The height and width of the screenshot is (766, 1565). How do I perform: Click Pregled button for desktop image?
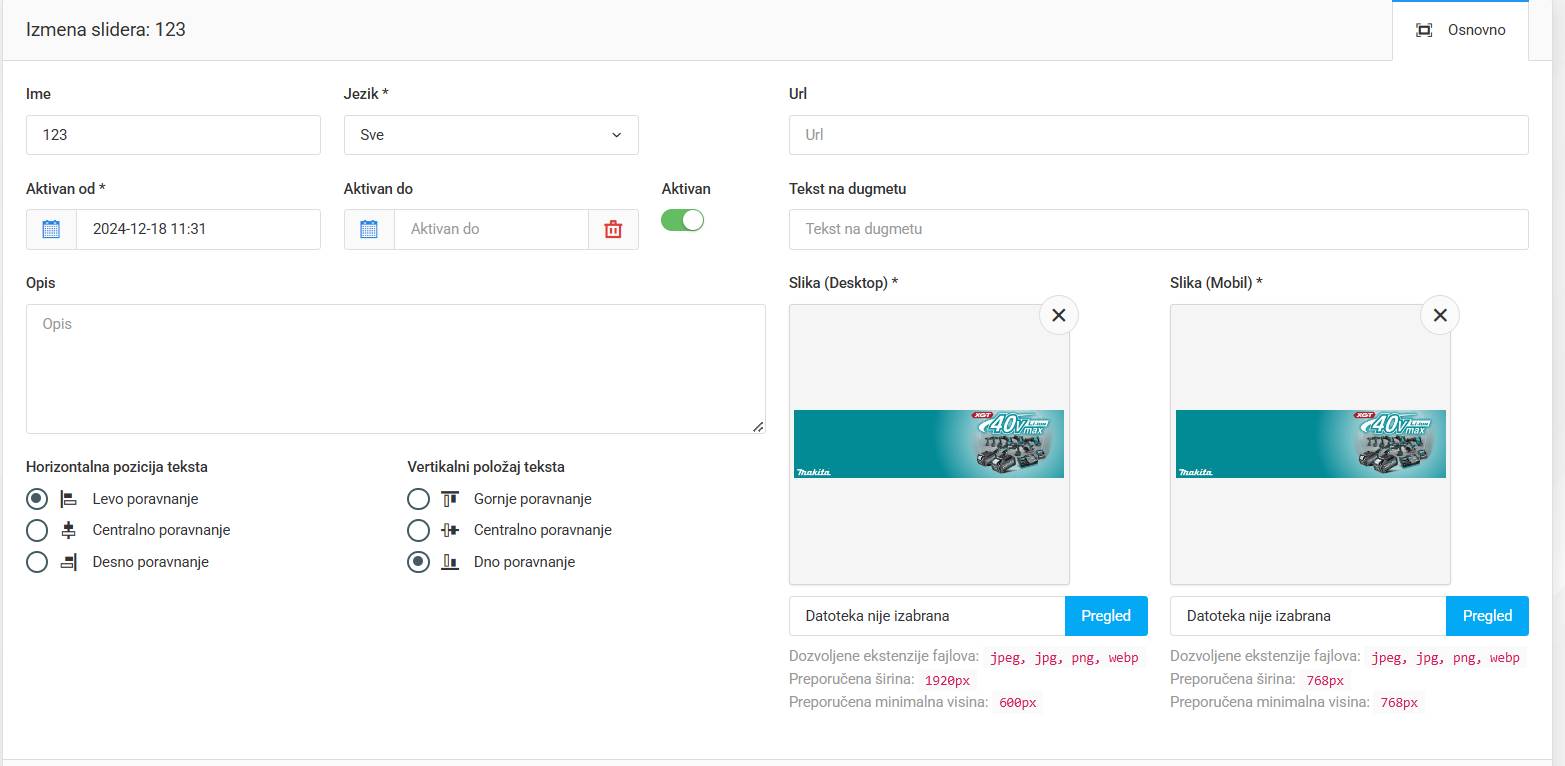point(1105,616)
